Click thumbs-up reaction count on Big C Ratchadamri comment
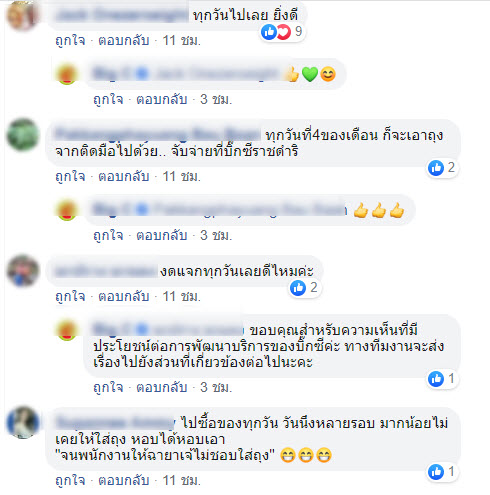Screen dimensions: 490x495 [x=442, y=168]
